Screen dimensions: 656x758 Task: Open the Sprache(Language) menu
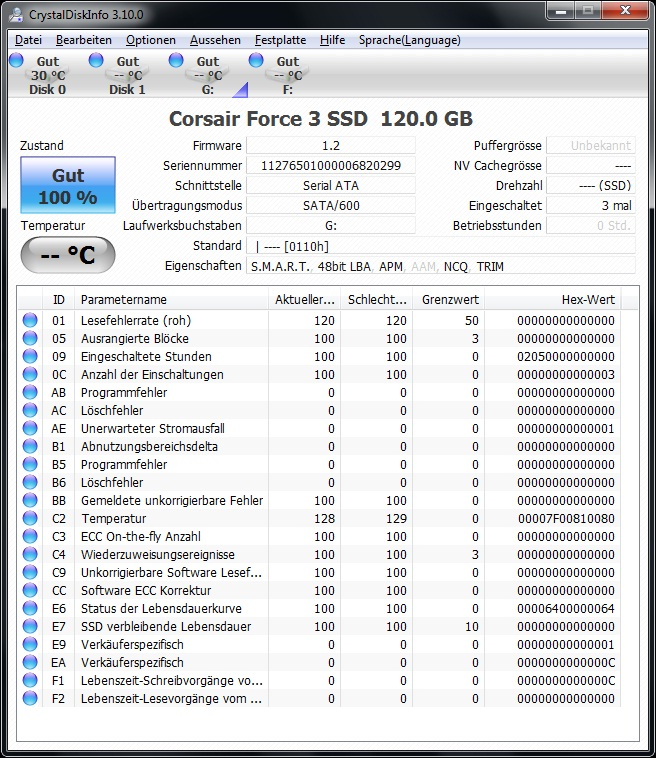409,40
